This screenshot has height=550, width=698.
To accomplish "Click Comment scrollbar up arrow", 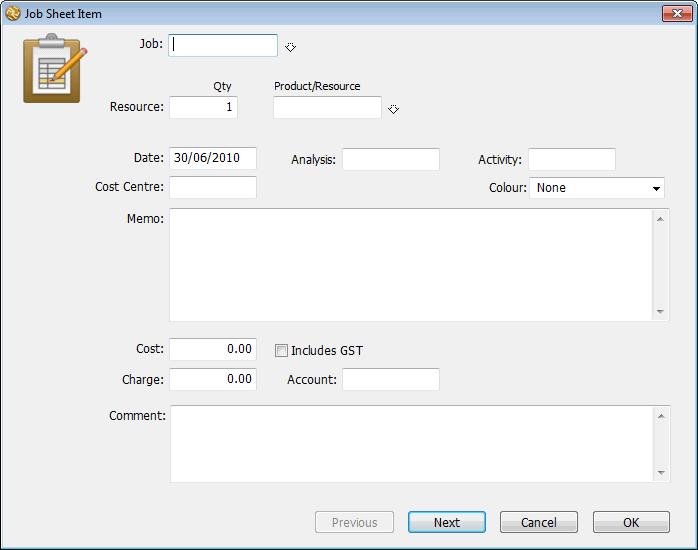I will (x=661, y=416).
